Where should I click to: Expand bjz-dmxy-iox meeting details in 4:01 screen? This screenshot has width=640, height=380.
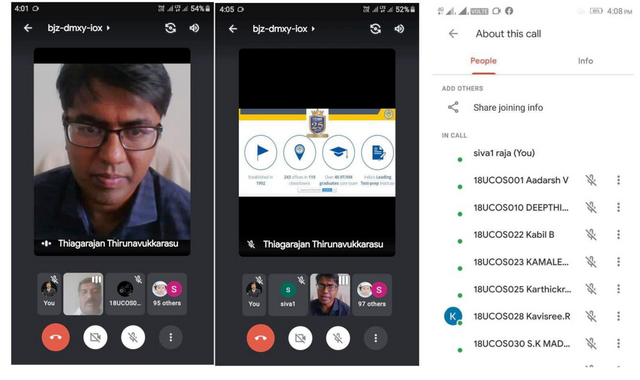[79, 28]
